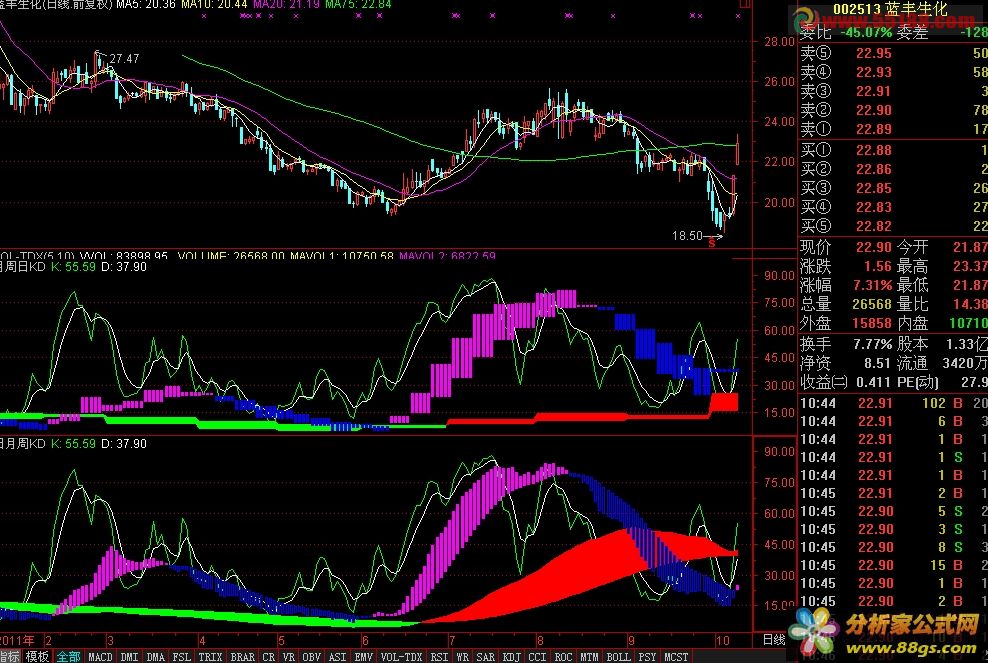Select the 全部 indicator category tab
Viewport: 988px width, 663px height.
pos(69,656)
